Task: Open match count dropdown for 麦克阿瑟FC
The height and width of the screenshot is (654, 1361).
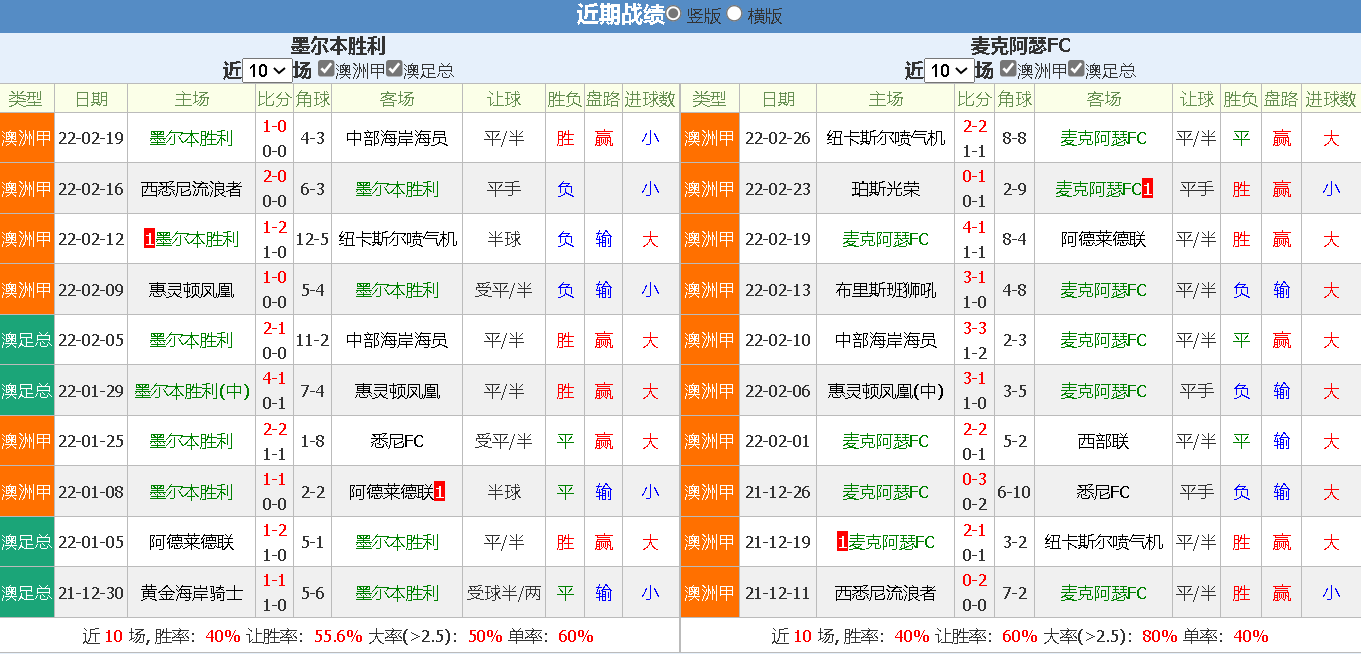Action: tap(949, 70)
